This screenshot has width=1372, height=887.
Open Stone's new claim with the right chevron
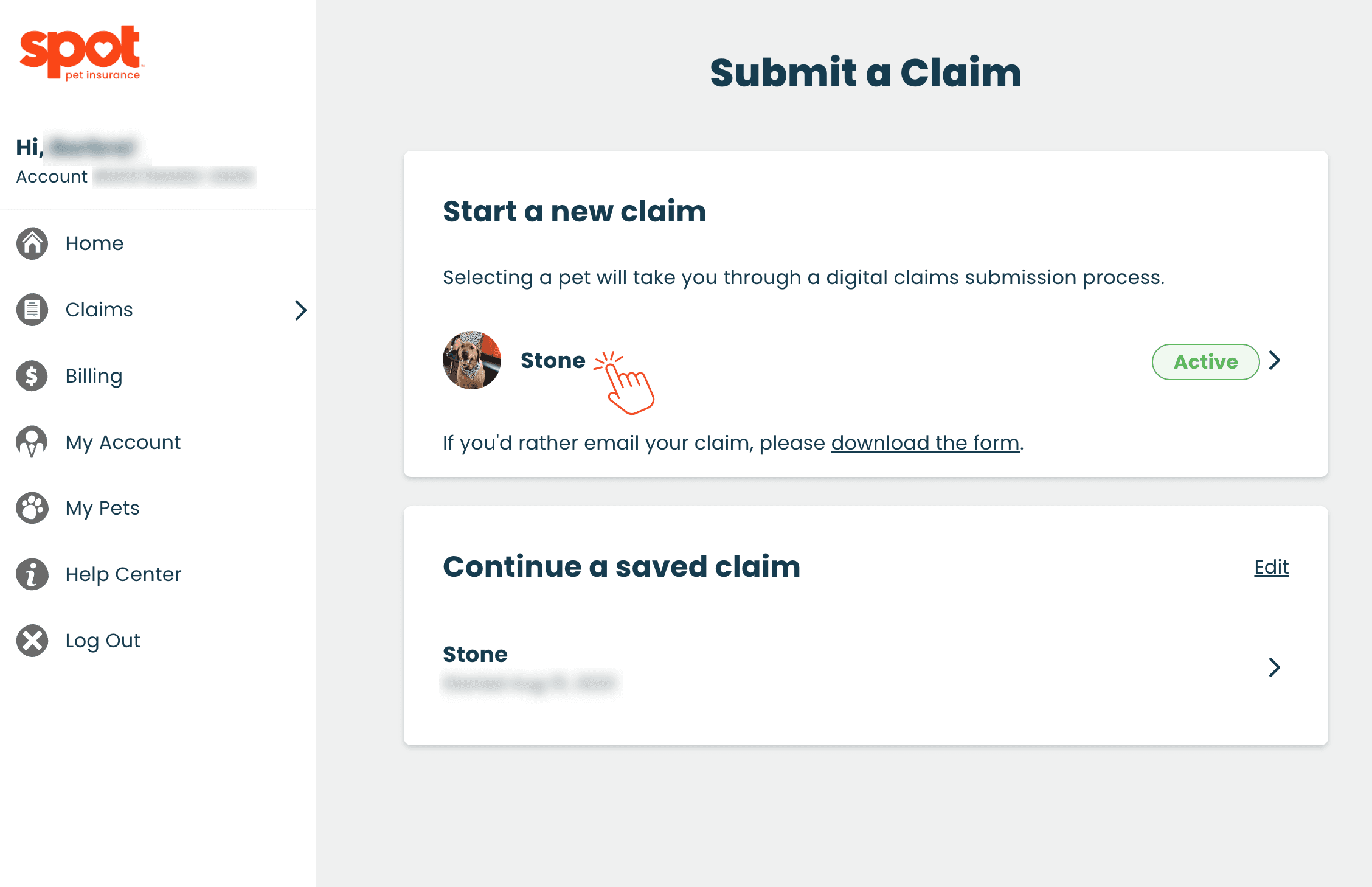[x=1275, y=361]
